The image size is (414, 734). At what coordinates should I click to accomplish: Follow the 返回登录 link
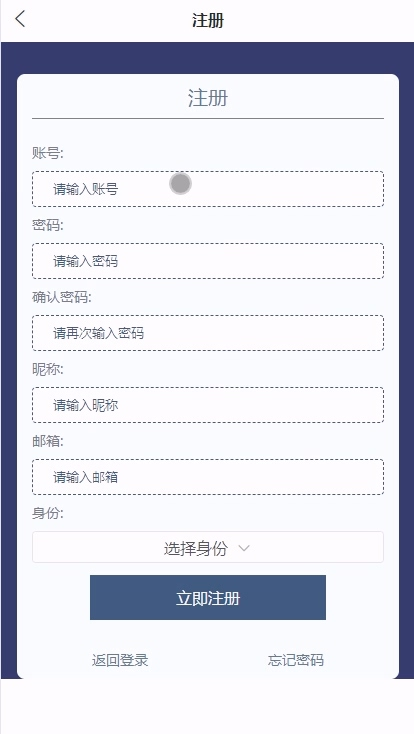coord(120,660)
